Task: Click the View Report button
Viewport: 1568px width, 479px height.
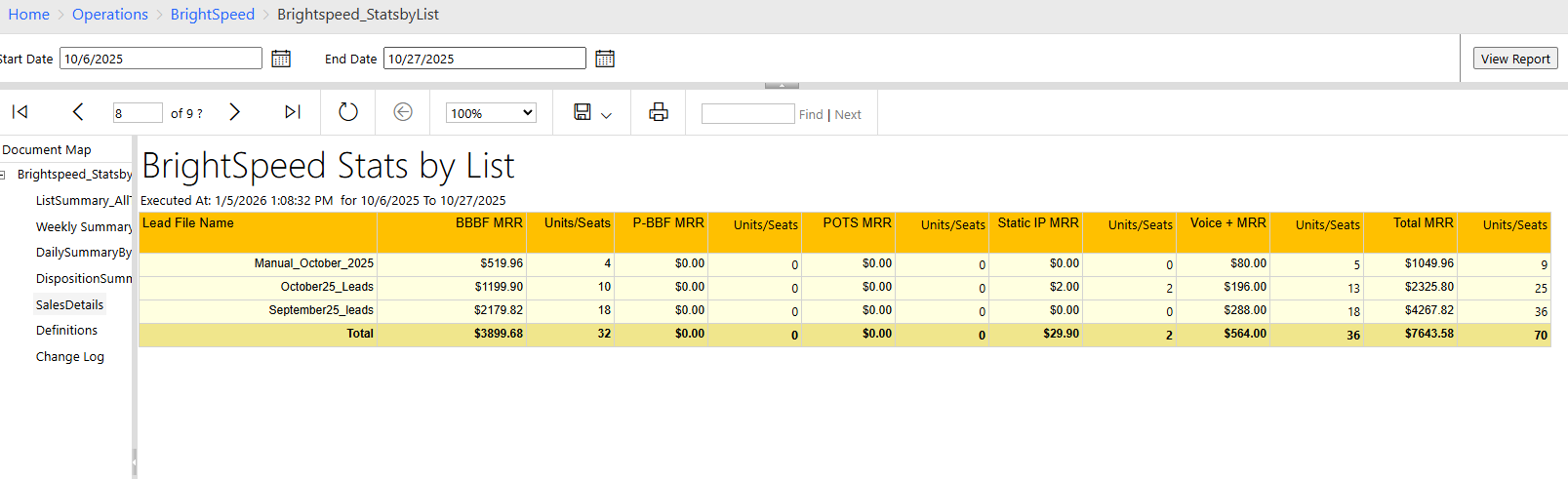Action: [x=1515, y=59]
